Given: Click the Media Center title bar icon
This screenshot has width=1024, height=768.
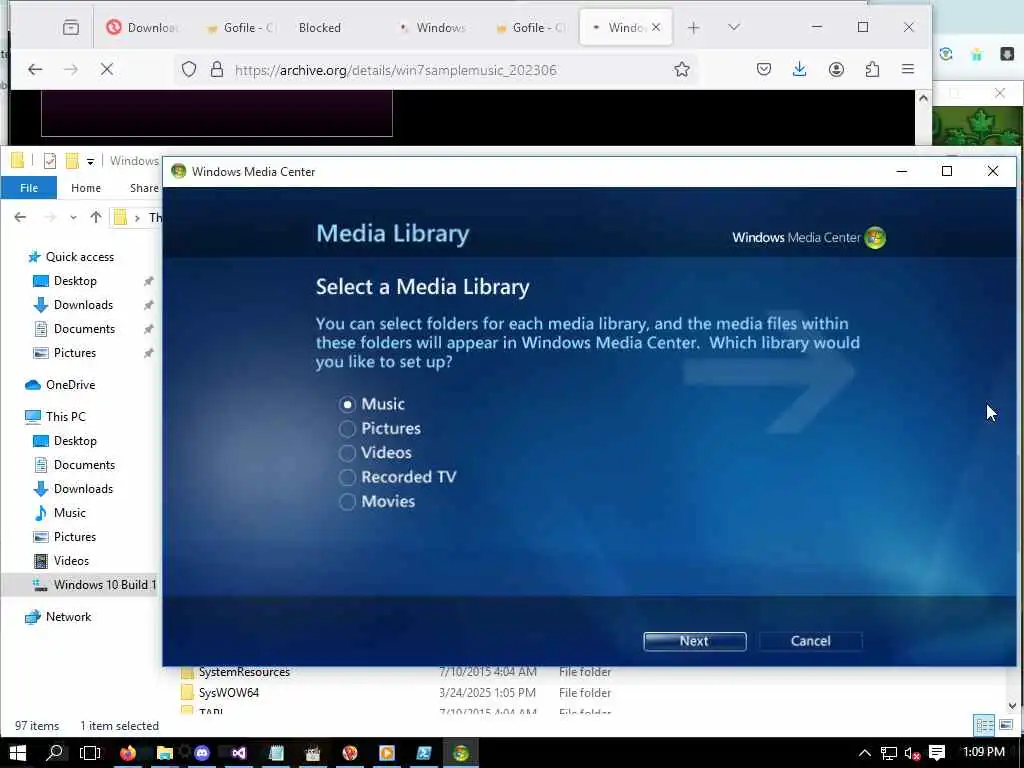Looking at the screenshot, I should coord(178,172).
